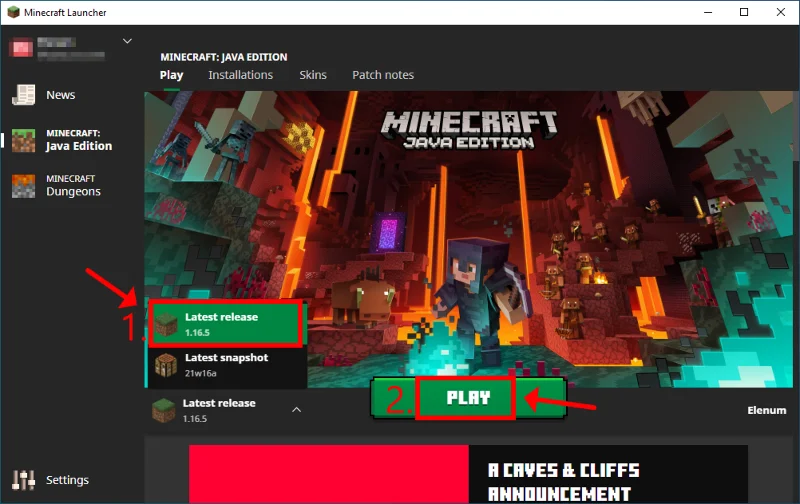The height and width of the screenshot is (504, 800).
Task: Click the Minecraft Launcher title bar icon
Action: [x=13, y=12]
